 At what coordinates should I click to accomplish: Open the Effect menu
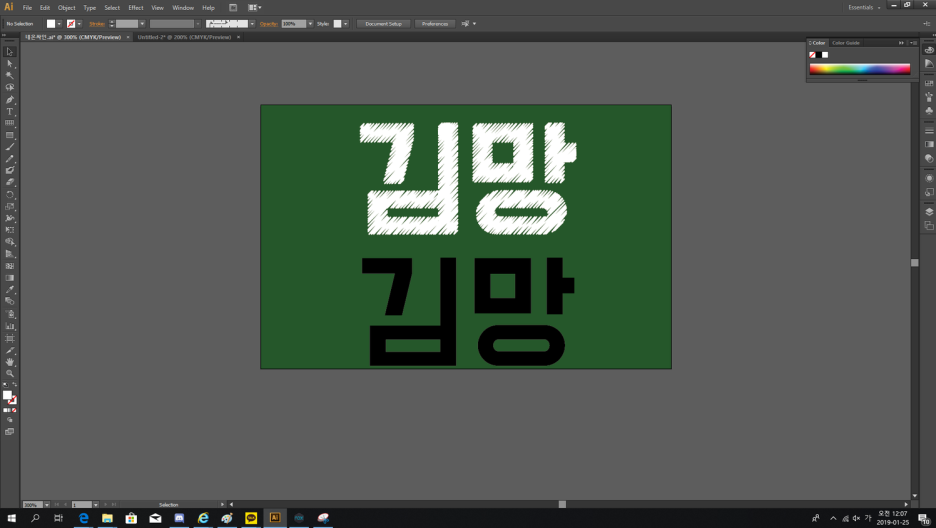(x=135, y=7)
